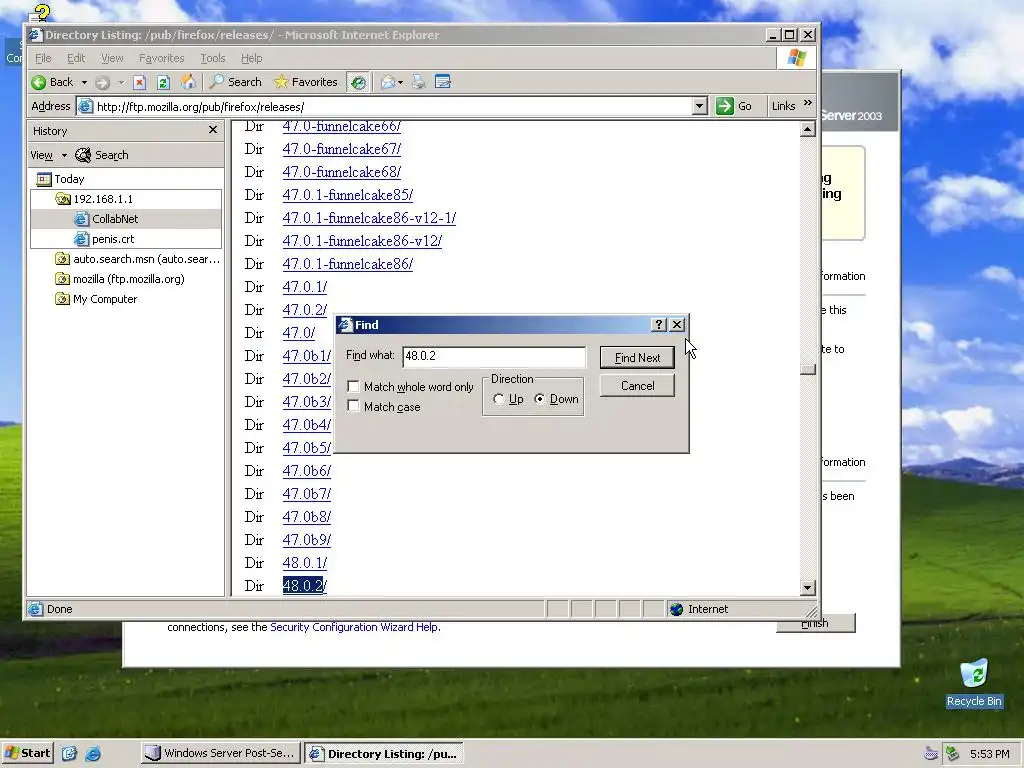This screenshot has width=1024, height=768.
Task: Click the page scrollbar thumb
Action: 808,369
